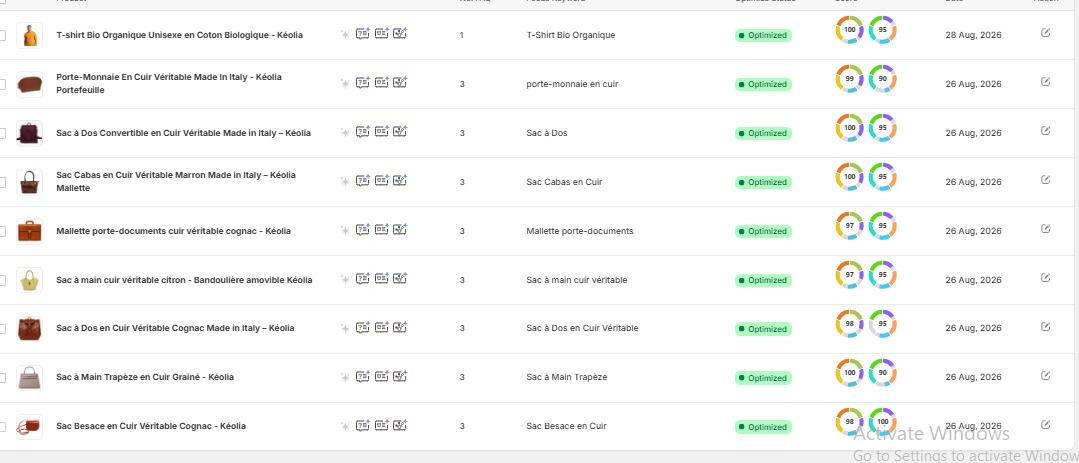Click focus keyword 'Sac à Dos en Cuir Véritable'
The image size is (1079, 463).
point(582,328)
